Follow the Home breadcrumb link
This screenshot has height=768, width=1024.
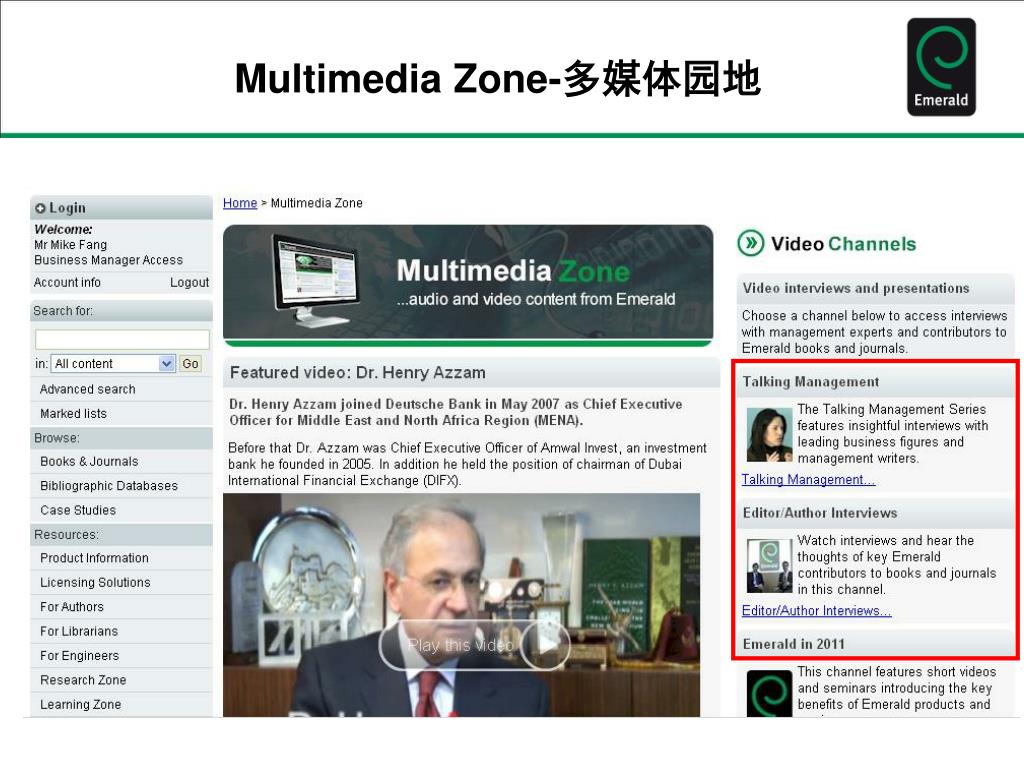click(240, 203)
